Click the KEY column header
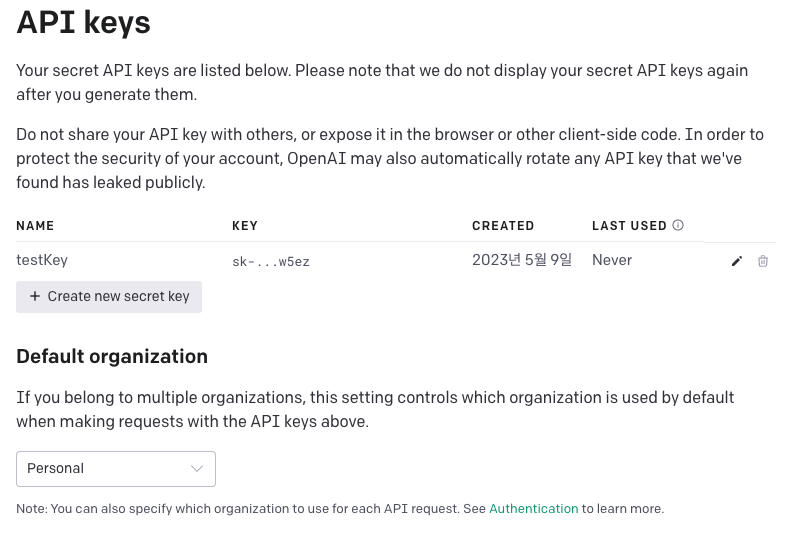The image size is (787, 540). click(245, 226)
